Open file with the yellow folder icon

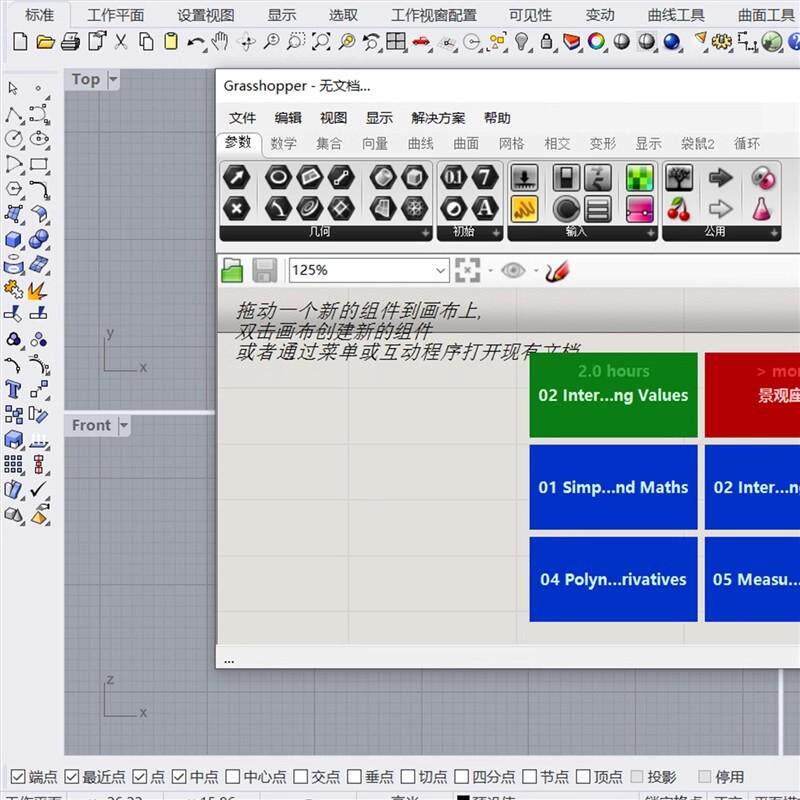coord(45,41)
